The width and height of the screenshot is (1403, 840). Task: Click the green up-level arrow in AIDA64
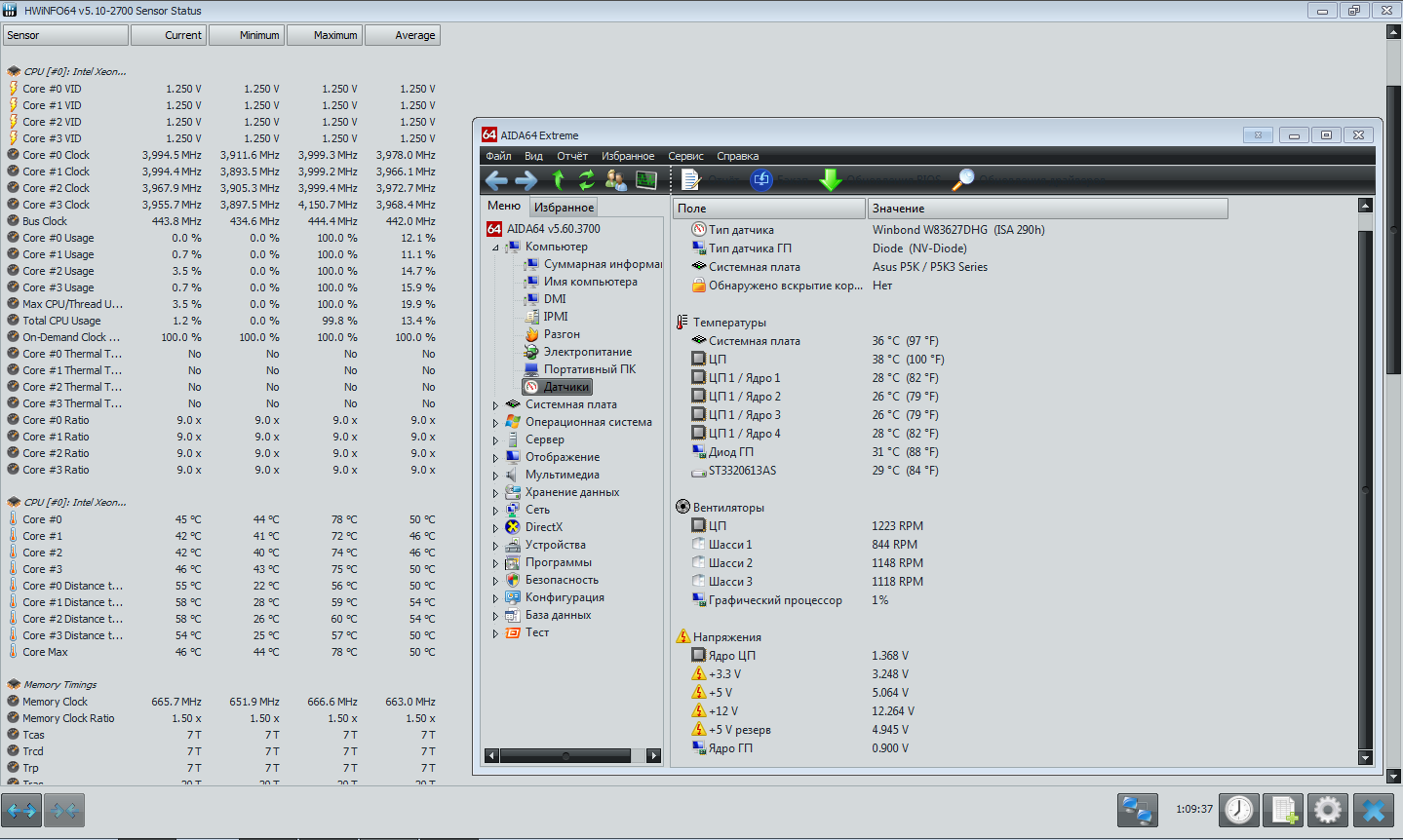(558, 180)
